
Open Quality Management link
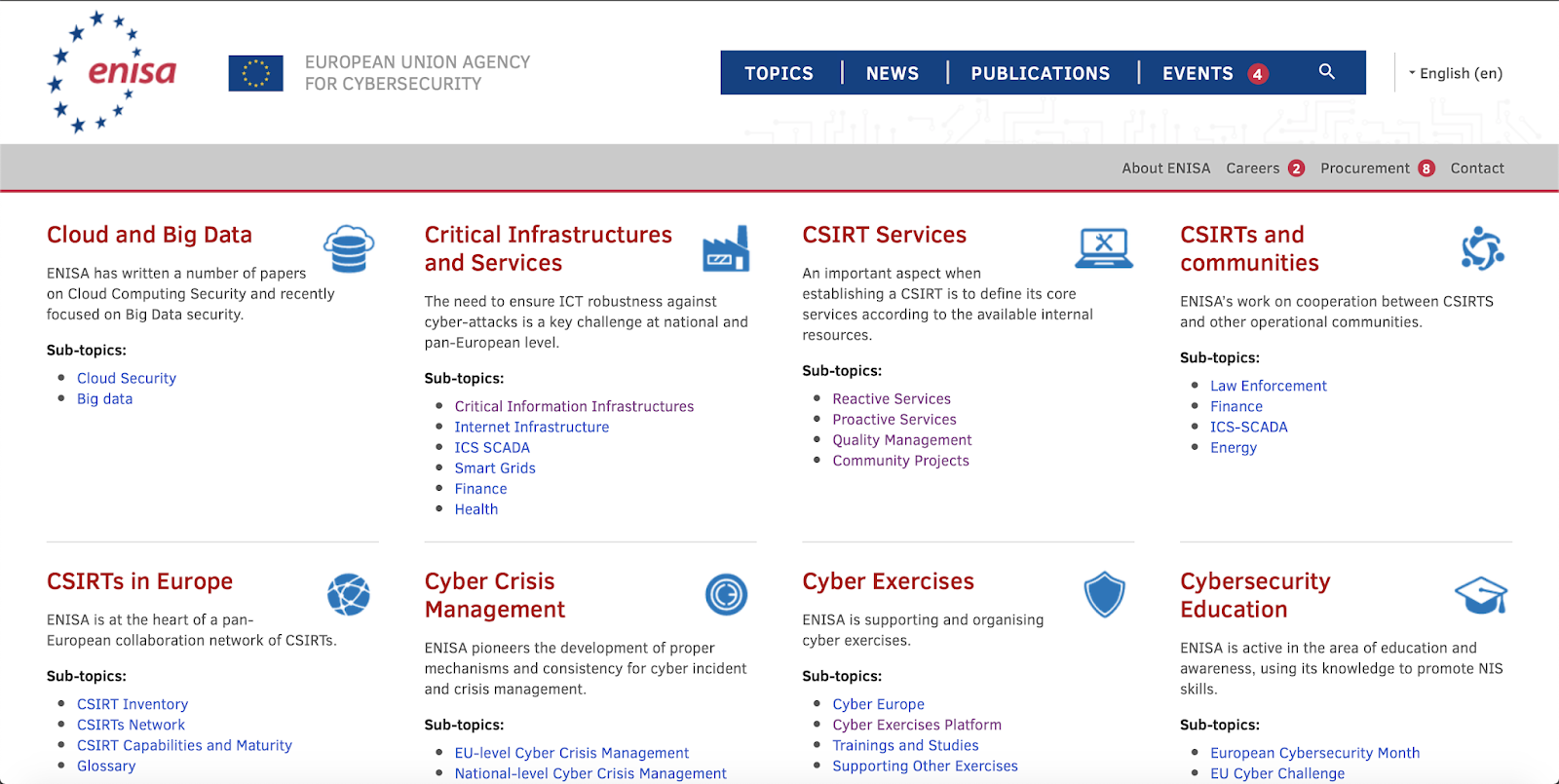[x=902, y=439]
